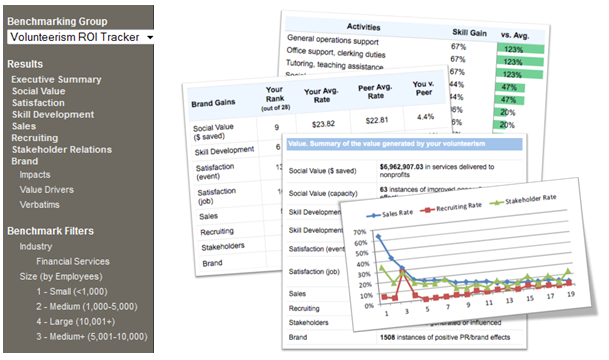The height and width of the screenshot is (360, 609).
Task: Navigate to Stakeholder Relations results
Action: click(x=62, y=150)
